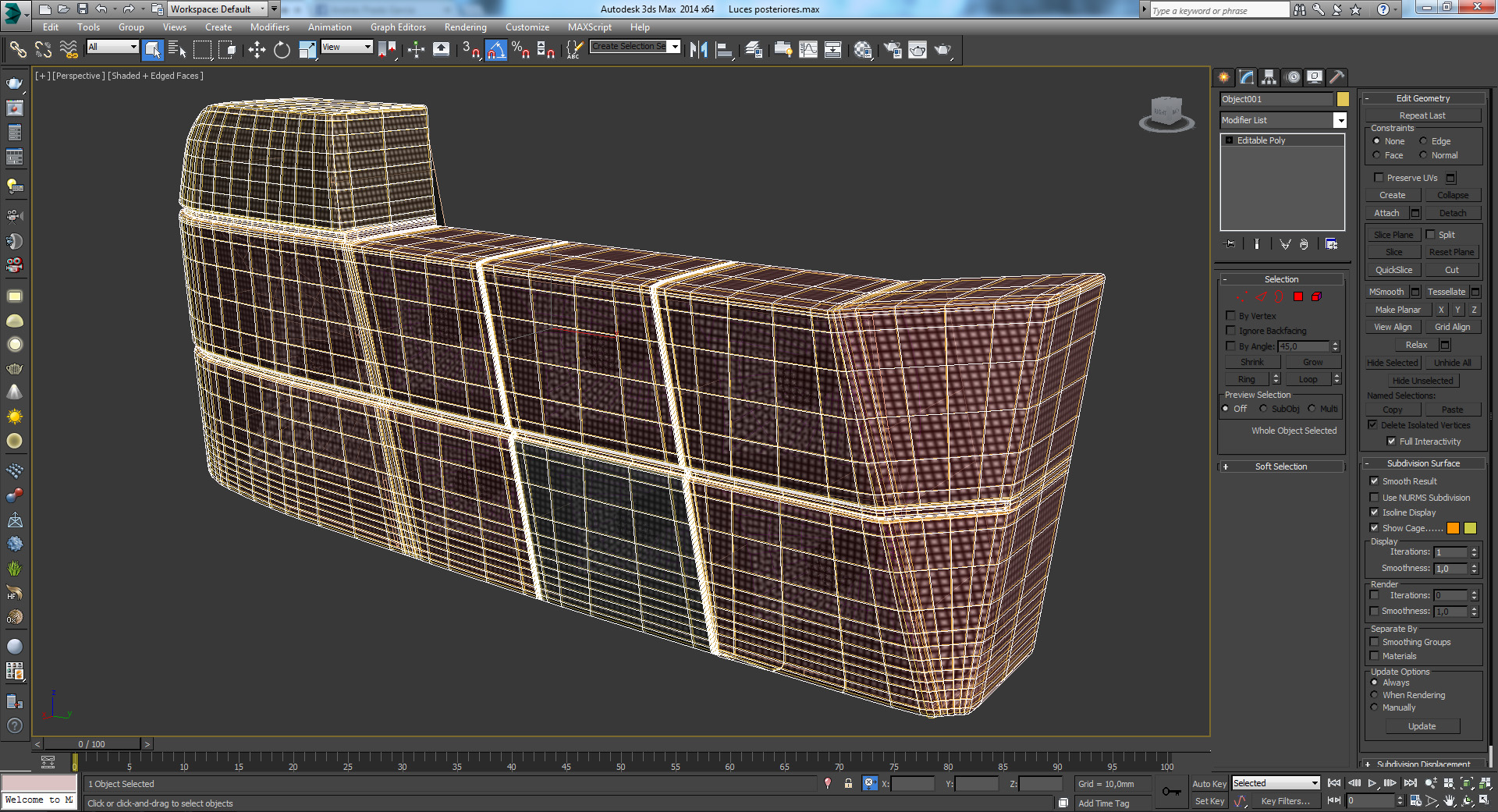
Task: Open the Rendering menu
Action: tap(465, 27)
